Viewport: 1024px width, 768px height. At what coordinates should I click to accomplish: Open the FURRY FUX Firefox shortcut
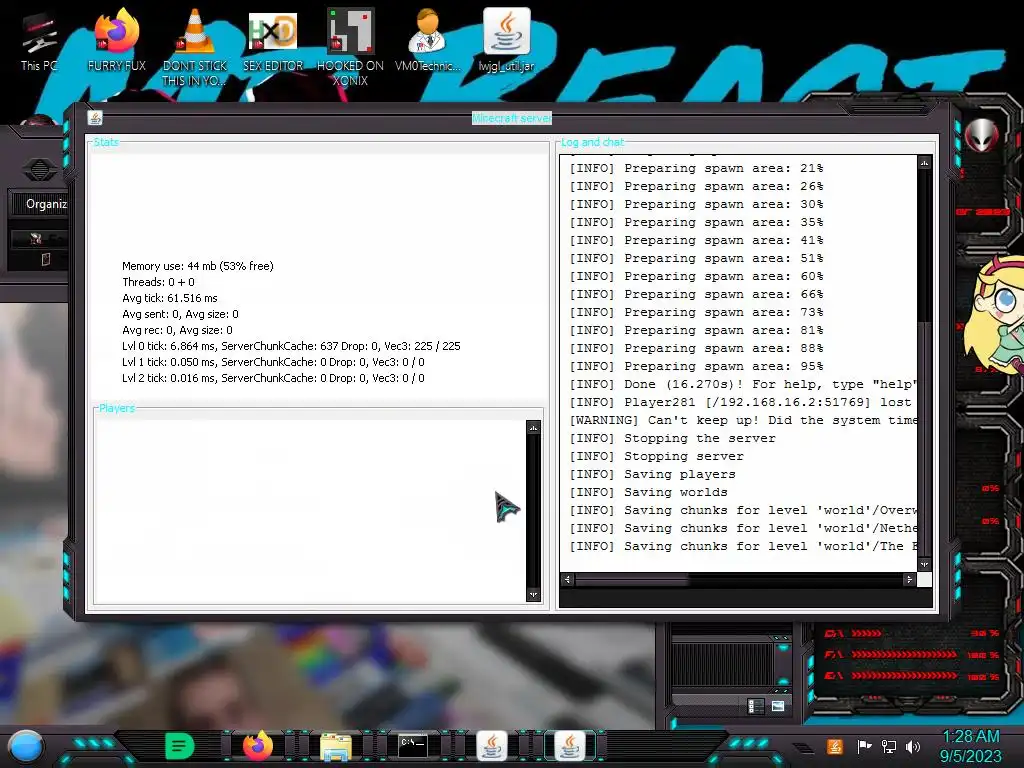(x=116, y=40)
